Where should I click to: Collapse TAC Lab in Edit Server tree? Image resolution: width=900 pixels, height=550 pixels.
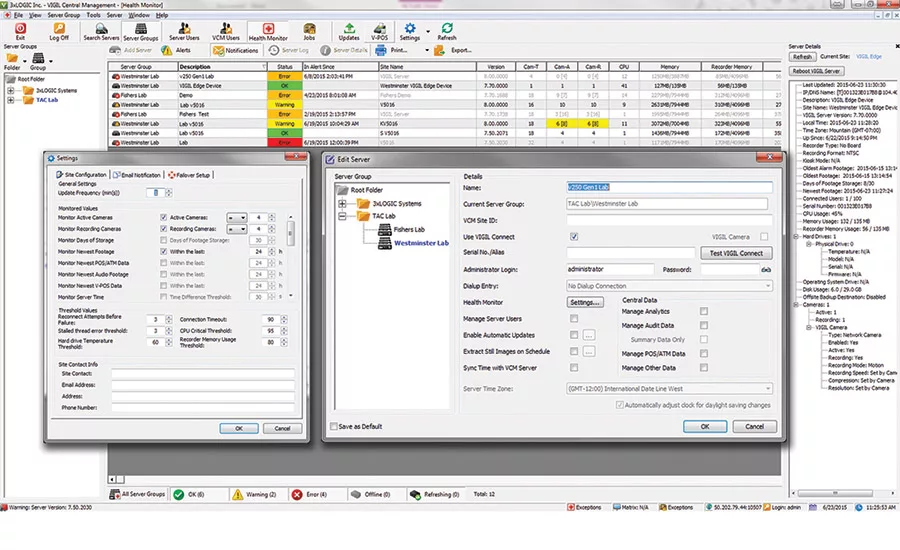tap(342, 216)
